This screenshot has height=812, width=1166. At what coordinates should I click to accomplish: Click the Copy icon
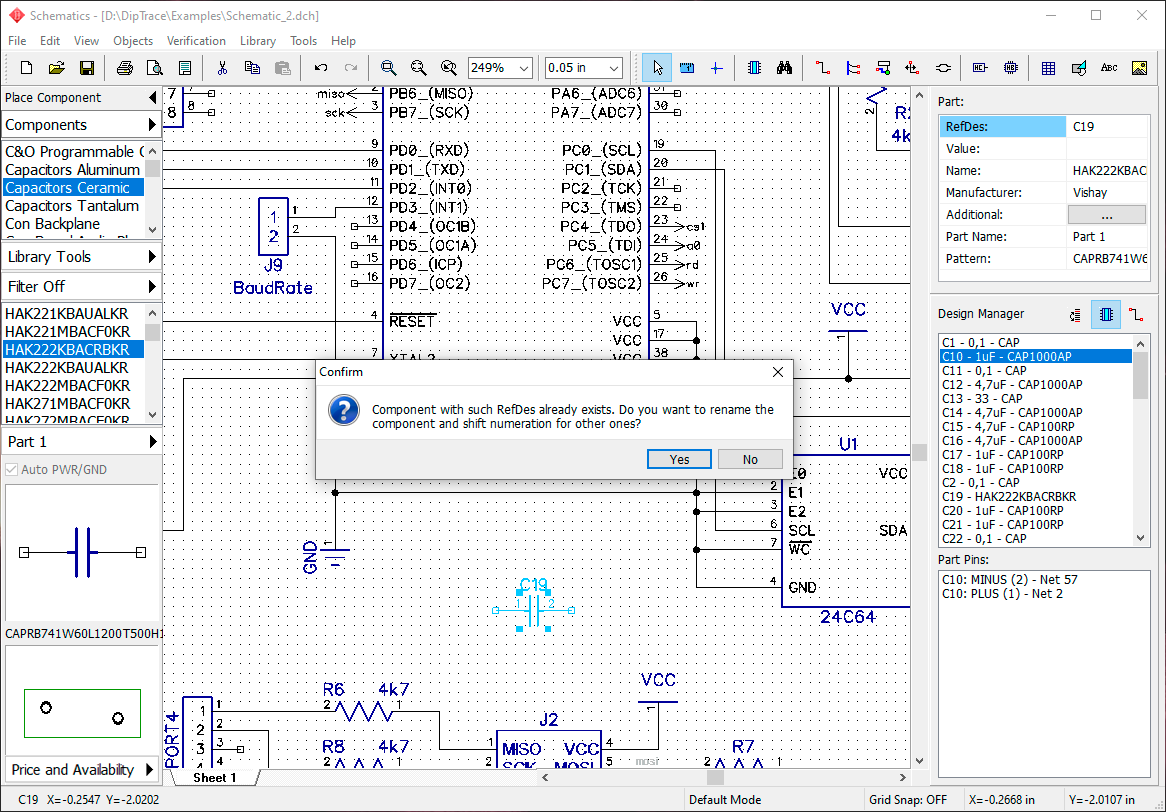252,68
